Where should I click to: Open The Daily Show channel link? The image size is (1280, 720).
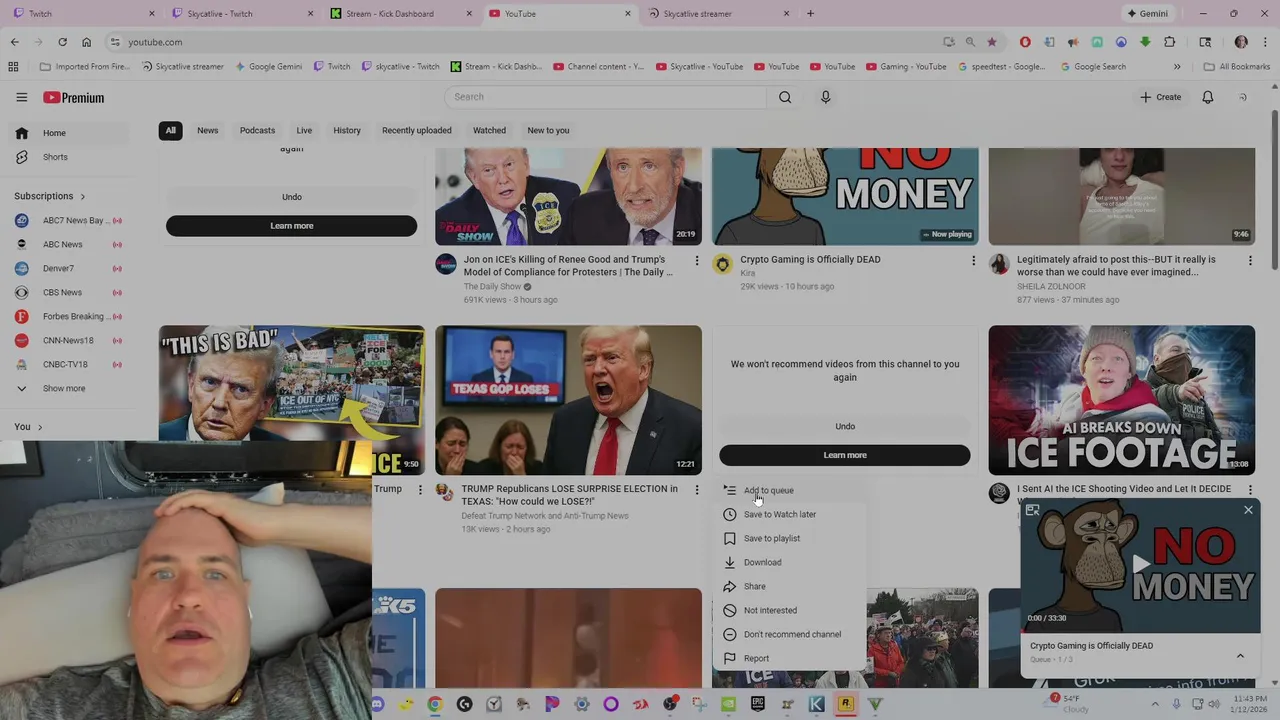(491, 286)
